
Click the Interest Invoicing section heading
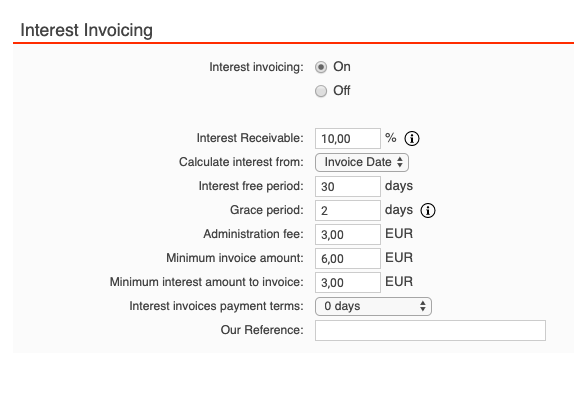[x=86, y=30]
